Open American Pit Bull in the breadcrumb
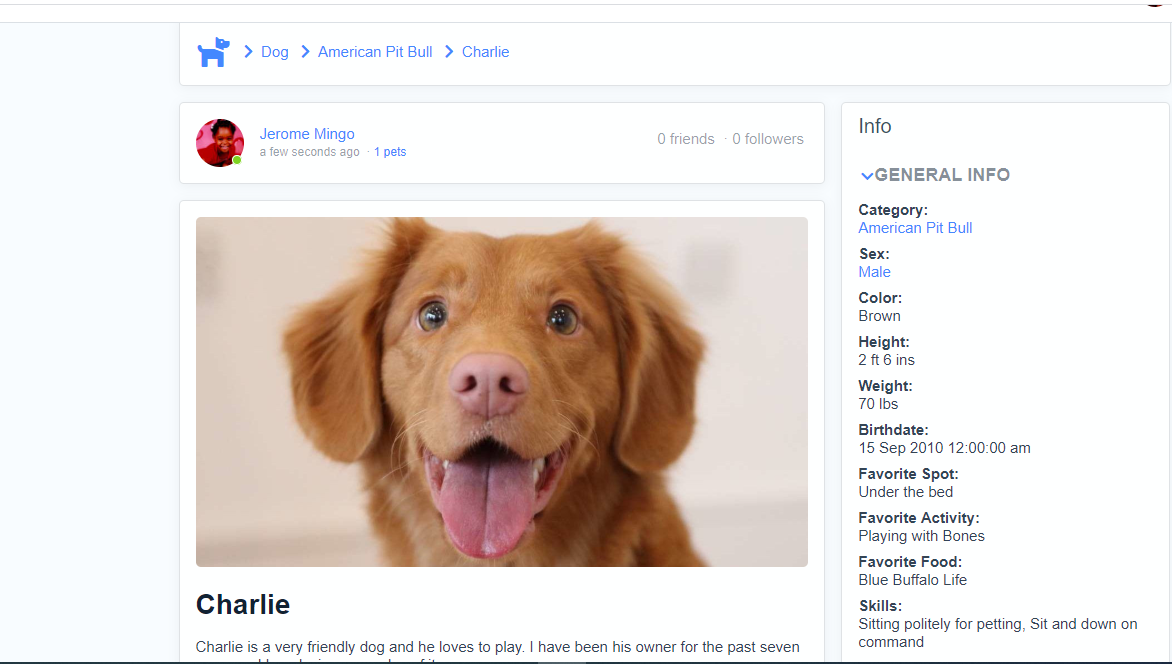 click(x=375, y=52)
